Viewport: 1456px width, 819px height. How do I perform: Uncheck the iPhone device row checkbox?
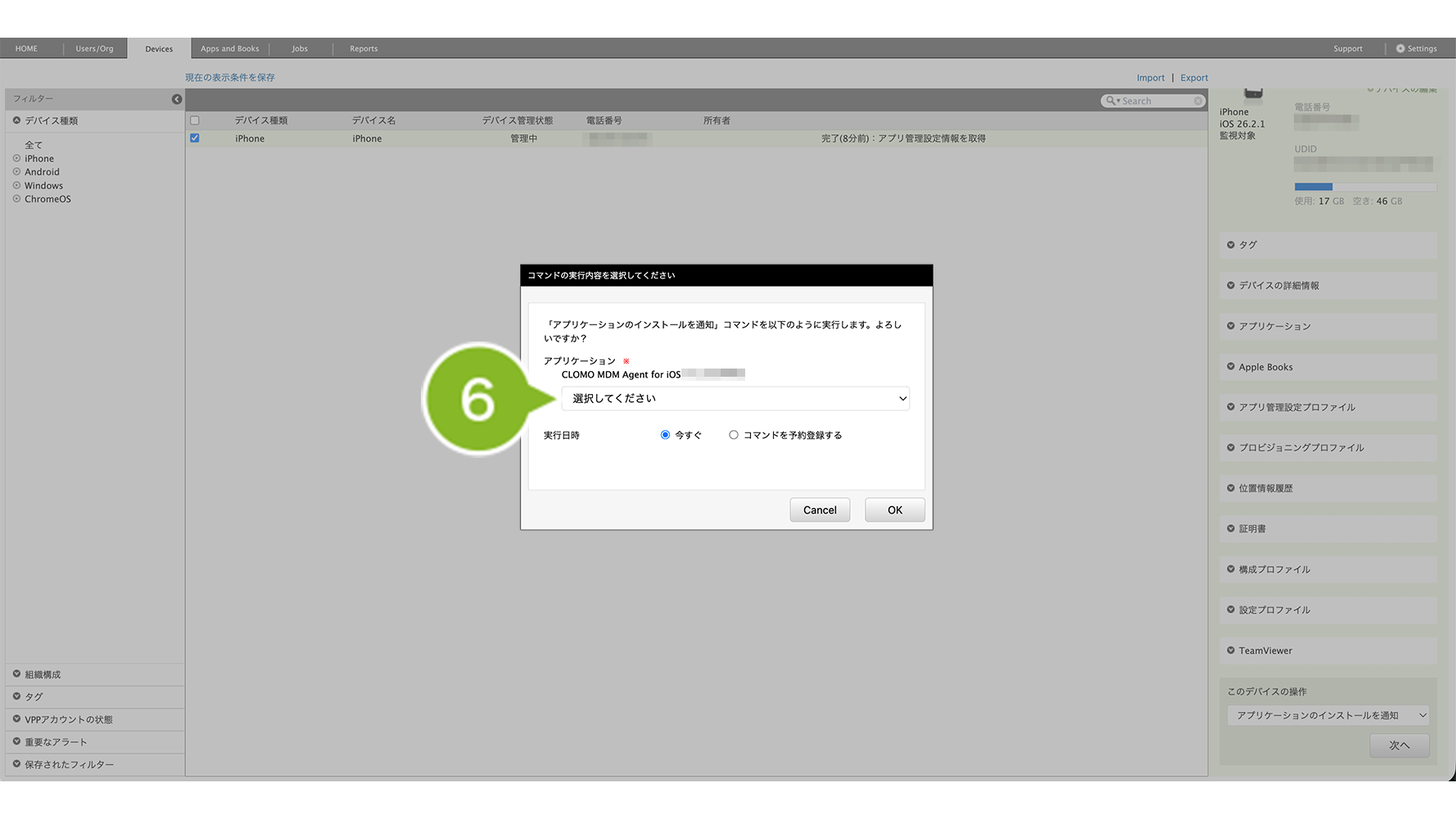195,138
